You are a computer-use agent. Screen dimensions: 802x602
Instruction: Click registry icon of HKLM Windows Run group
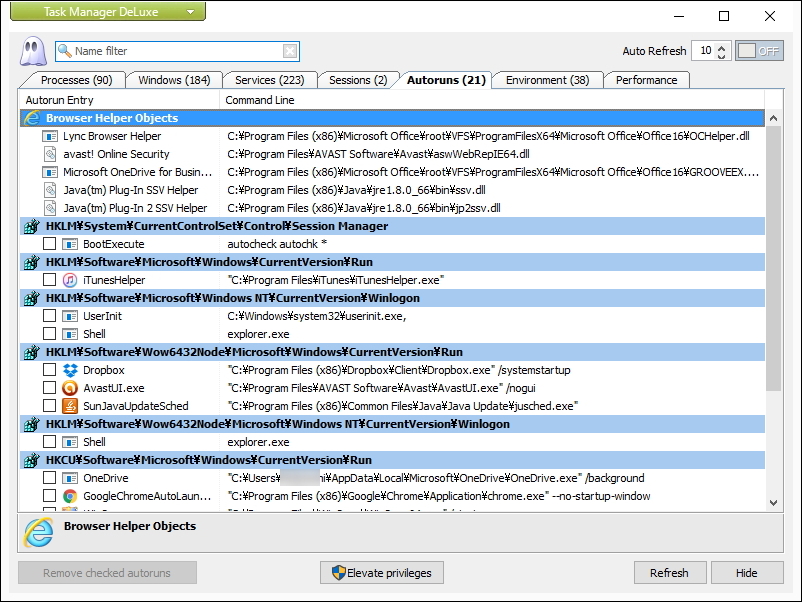[32, 262]
